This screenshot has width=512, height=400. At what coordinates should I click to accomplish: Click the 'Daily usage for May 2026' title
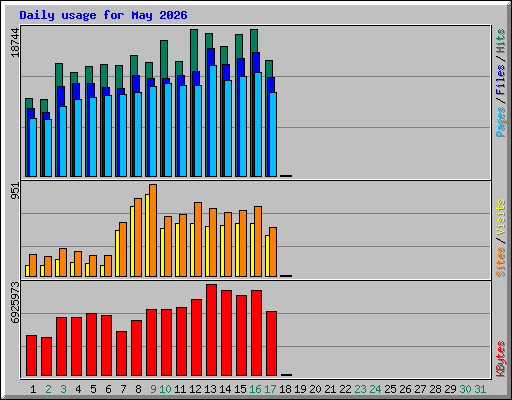point(103,15)
